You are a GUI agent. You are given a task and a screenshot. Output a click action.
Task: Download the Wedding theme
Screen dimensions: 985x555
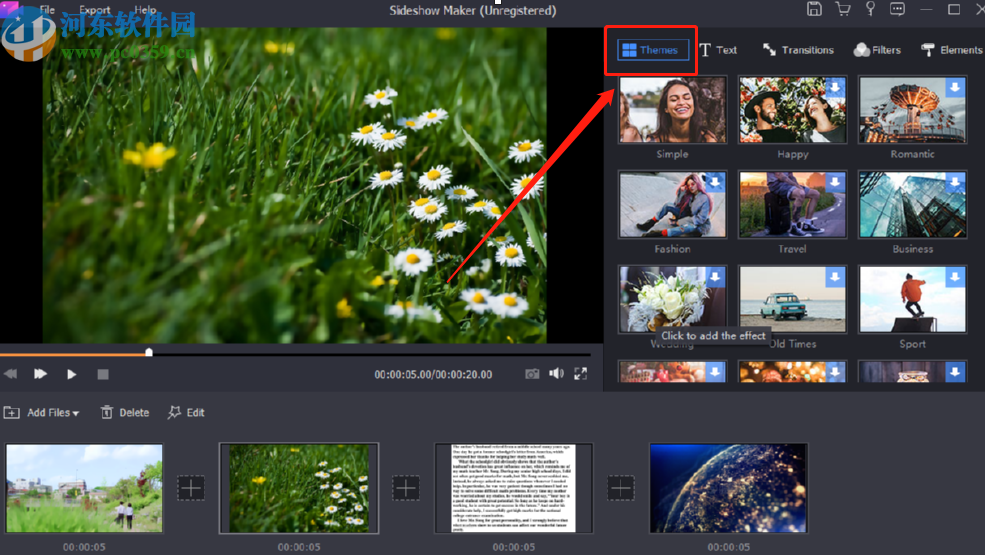(715, 277)
